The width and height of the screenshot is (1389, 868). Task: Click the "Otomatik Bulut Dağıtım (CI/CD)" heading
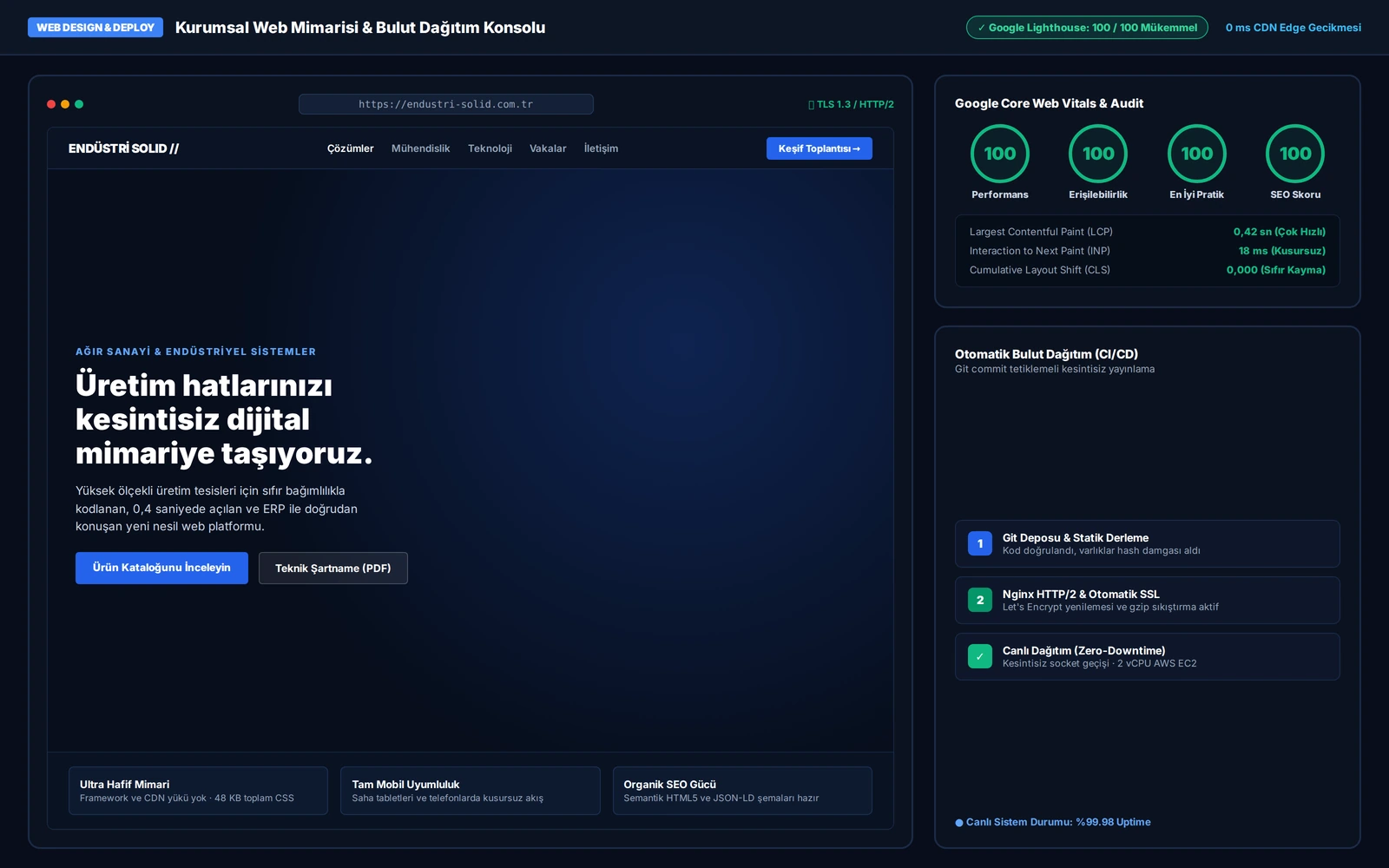point(1046,354)
